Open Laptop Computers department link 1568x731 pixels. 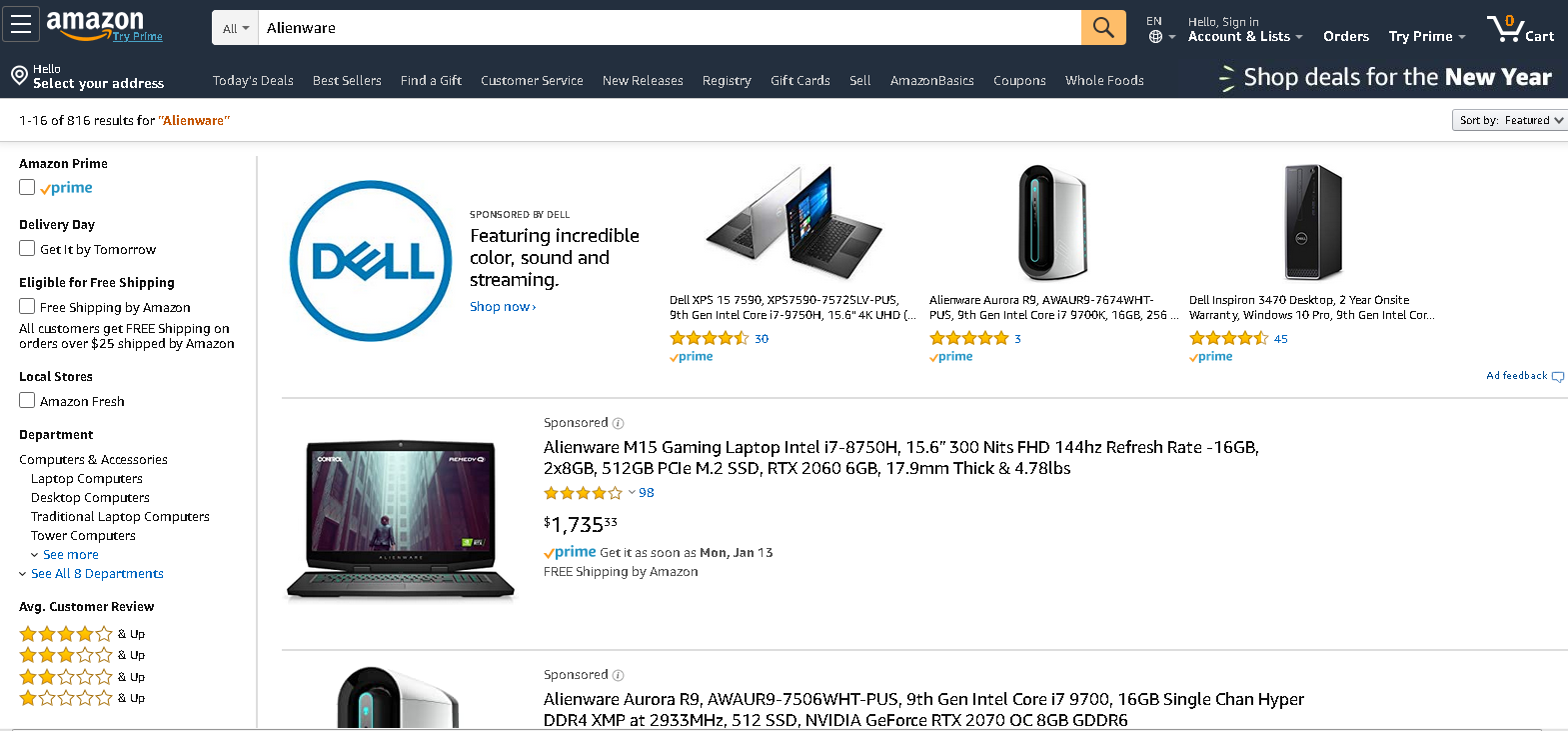tap(87, 479)
